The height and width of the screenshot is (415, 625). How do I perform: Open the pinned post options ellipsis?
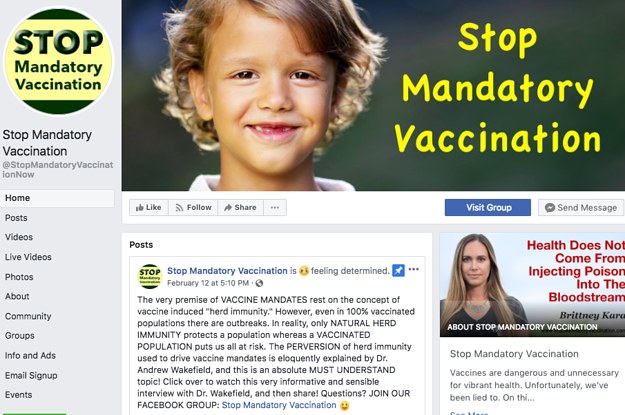[414, 269]
